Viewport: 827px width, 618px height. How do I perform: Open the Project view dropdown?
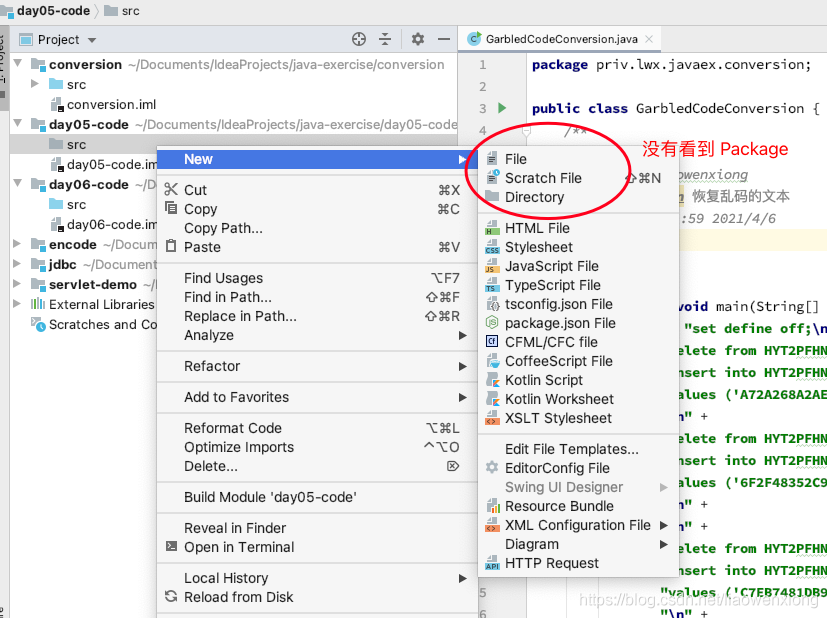point(92,40)
